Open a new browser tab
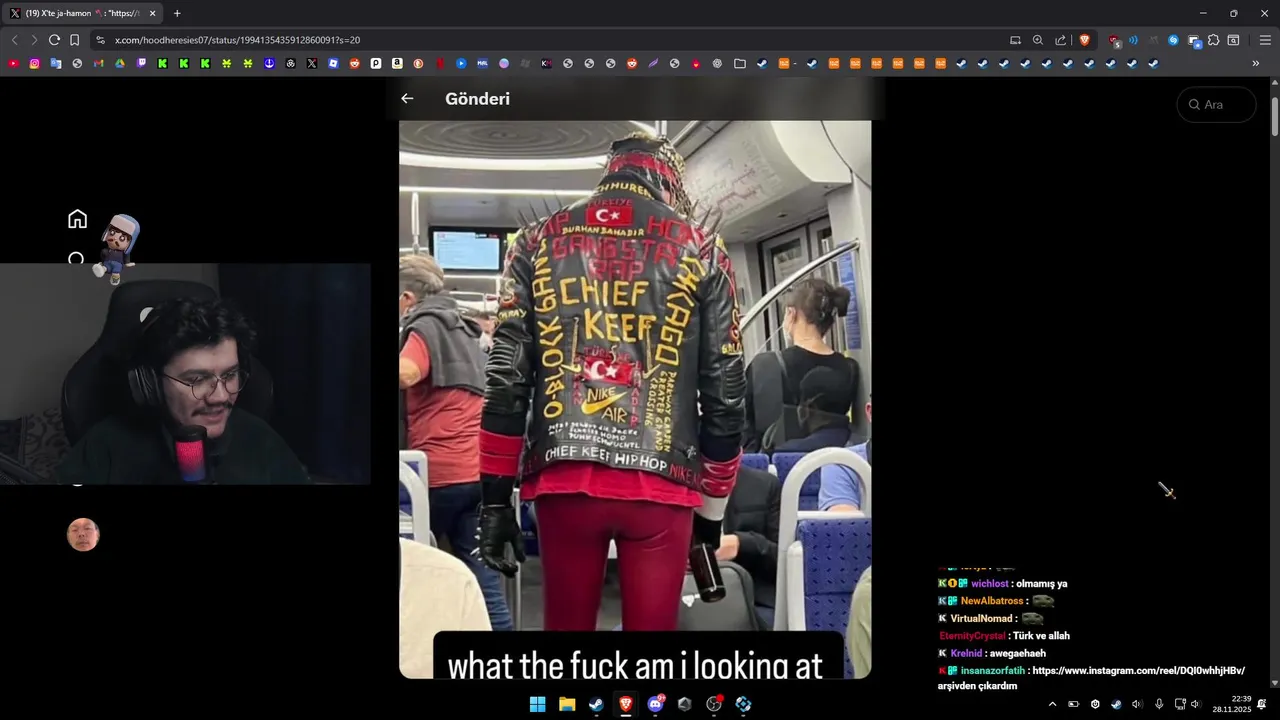This screenshot has width=1280, height=720. [x=177, y=13]
